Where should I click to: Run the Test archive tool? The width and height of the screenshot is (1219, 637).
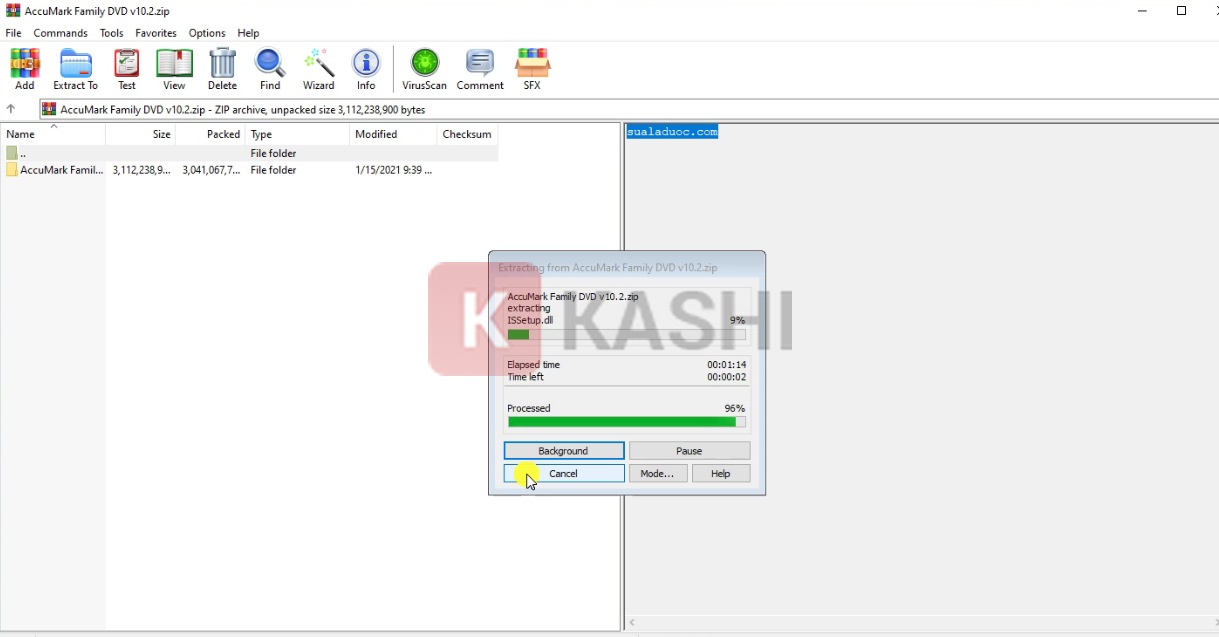[x=126, y=68]
